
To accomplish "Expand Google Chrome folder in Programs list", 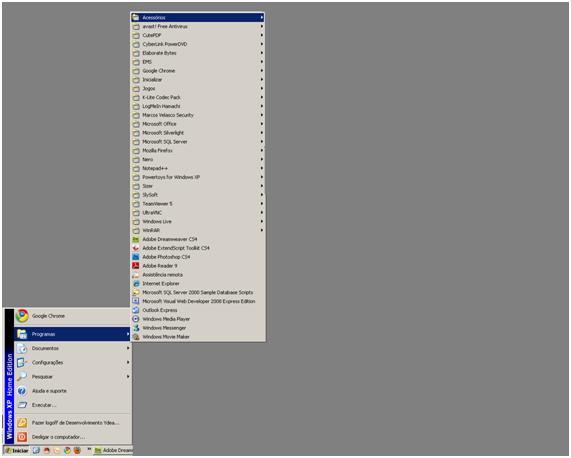I will 198,71.
